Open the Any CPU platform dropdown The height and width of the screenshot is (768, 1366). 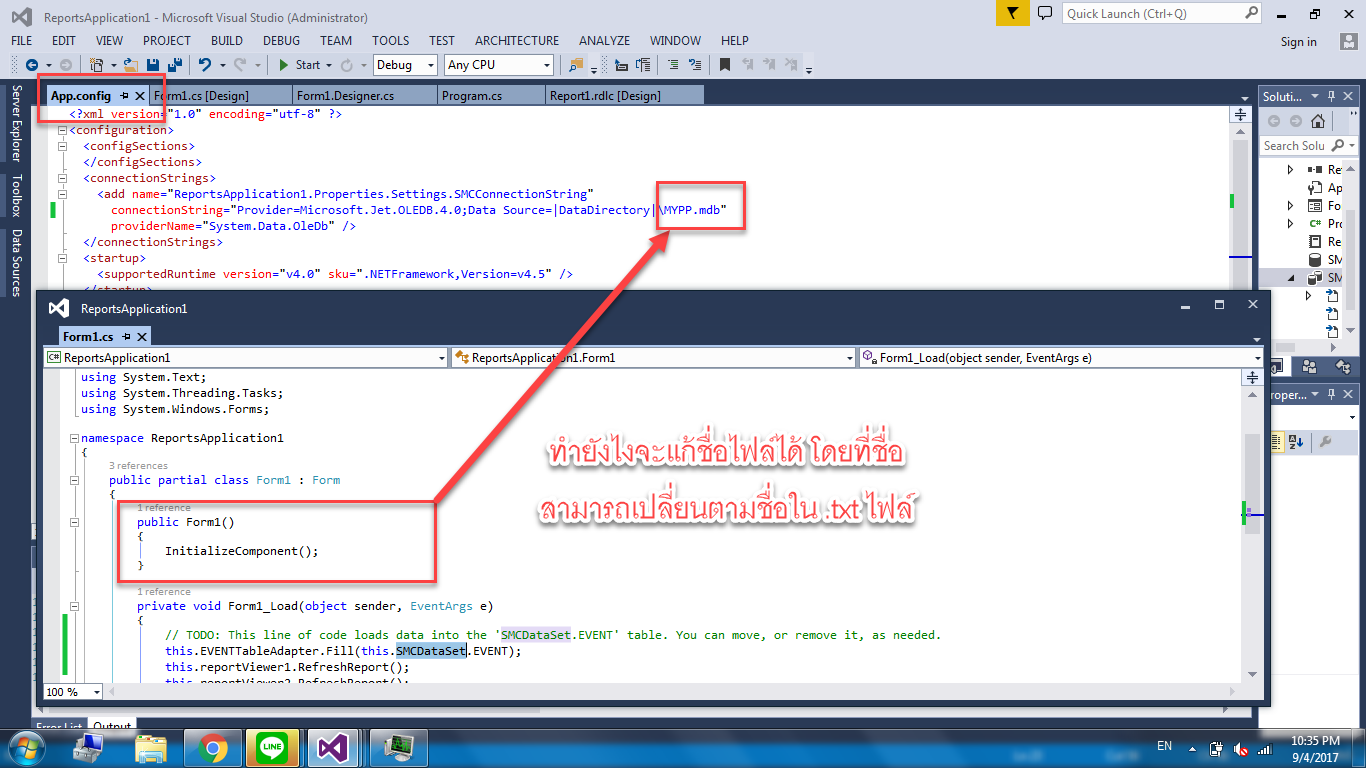[x=498, y=65]
